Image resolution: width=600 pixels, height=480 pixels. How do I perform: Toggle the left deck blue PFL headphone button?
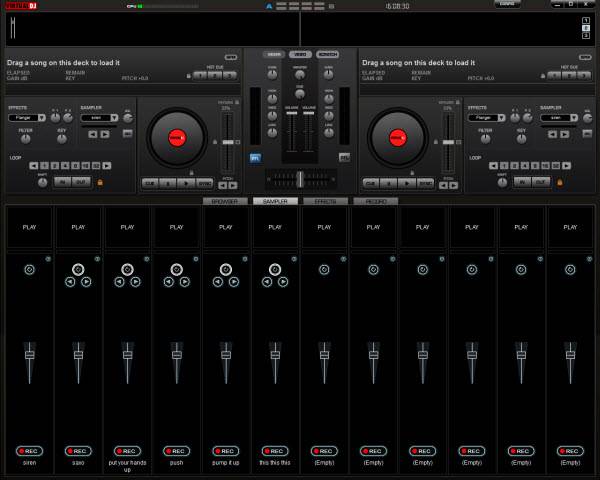click(255, 157)
